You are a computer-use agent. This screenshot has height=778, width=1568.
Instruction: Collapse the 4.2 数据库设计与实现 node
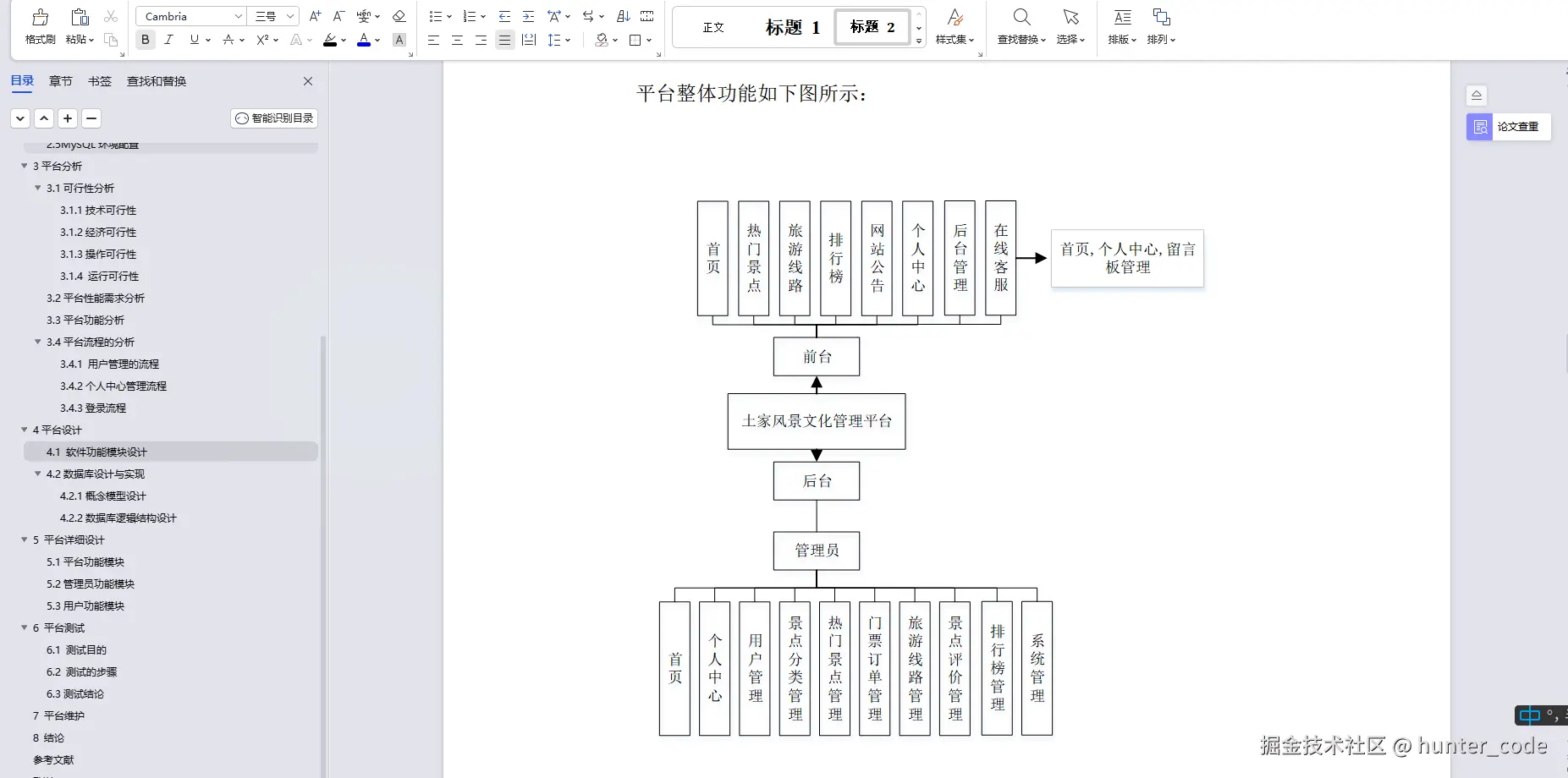coord(38,474)
